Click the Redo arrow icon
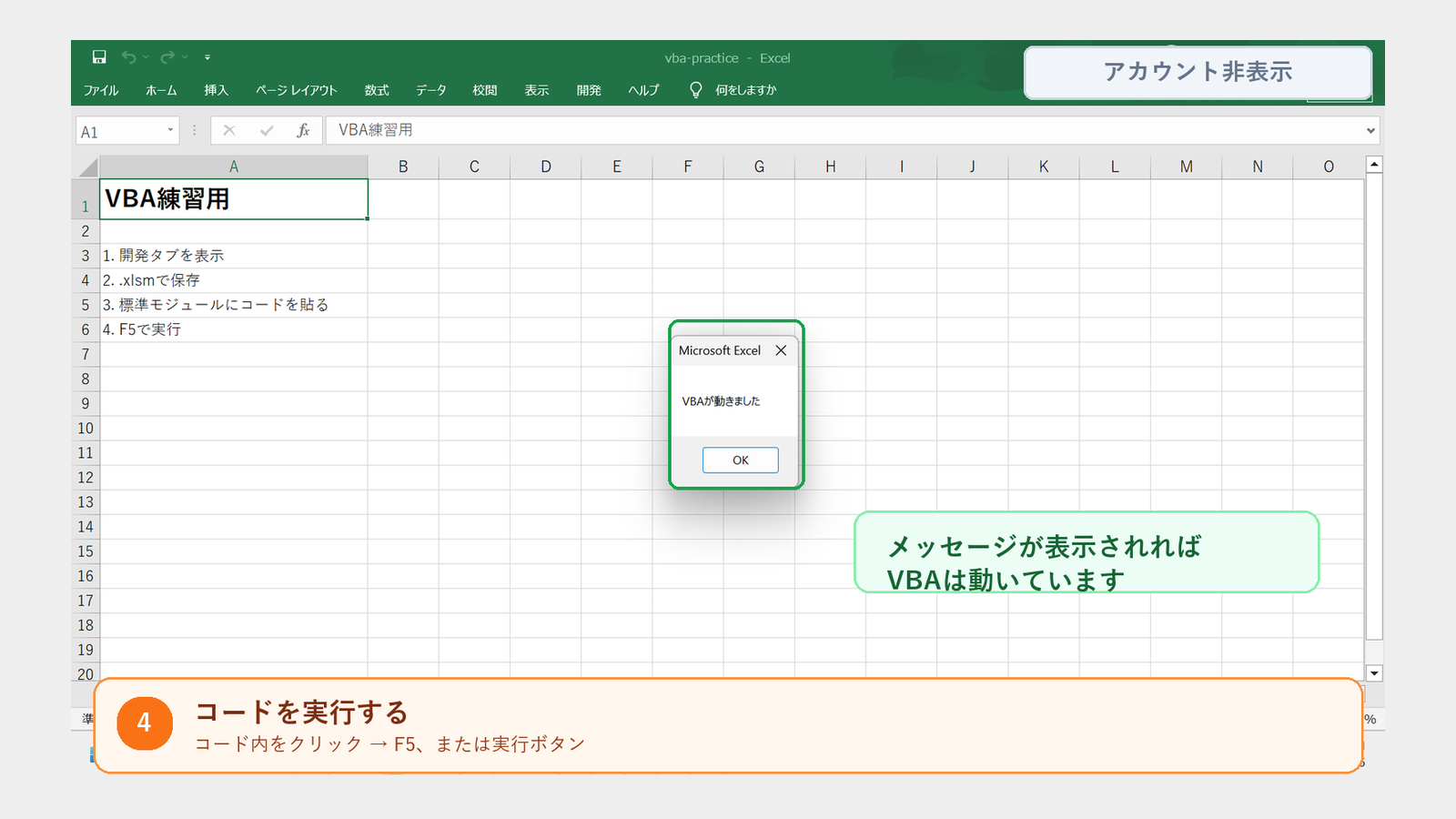This screenshot has width=1456, height=819. (x=167, y=57)
